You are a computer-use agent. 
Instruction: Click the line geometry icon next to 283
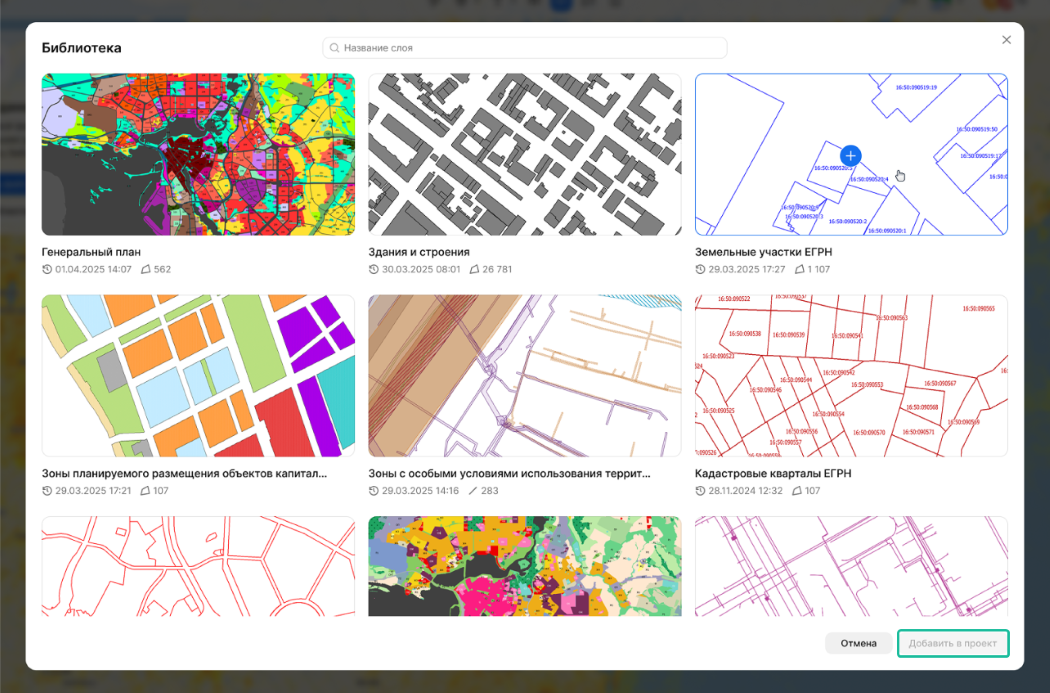point(473,491)
